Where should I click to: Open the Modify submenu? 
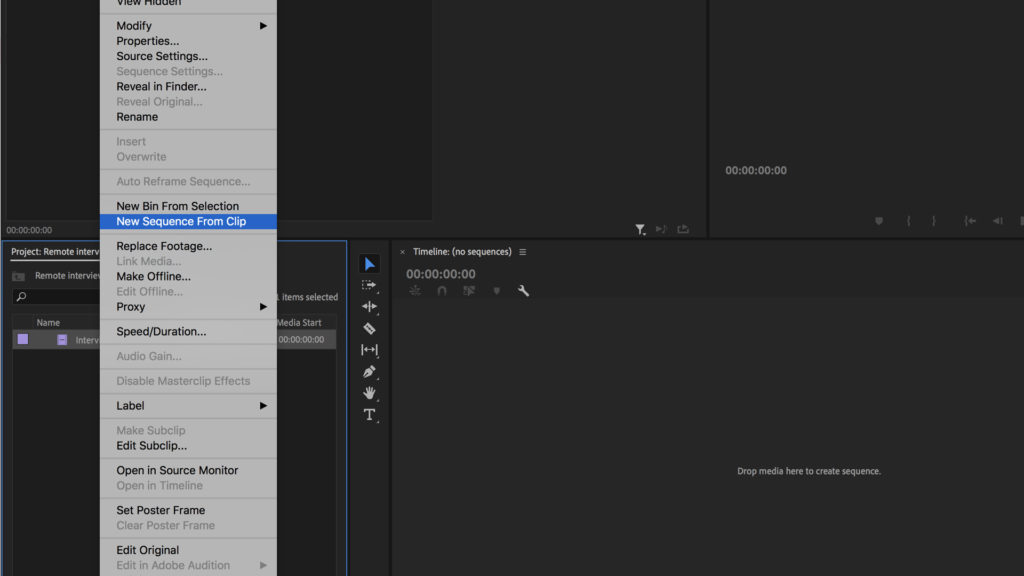[x=188, y=25]
